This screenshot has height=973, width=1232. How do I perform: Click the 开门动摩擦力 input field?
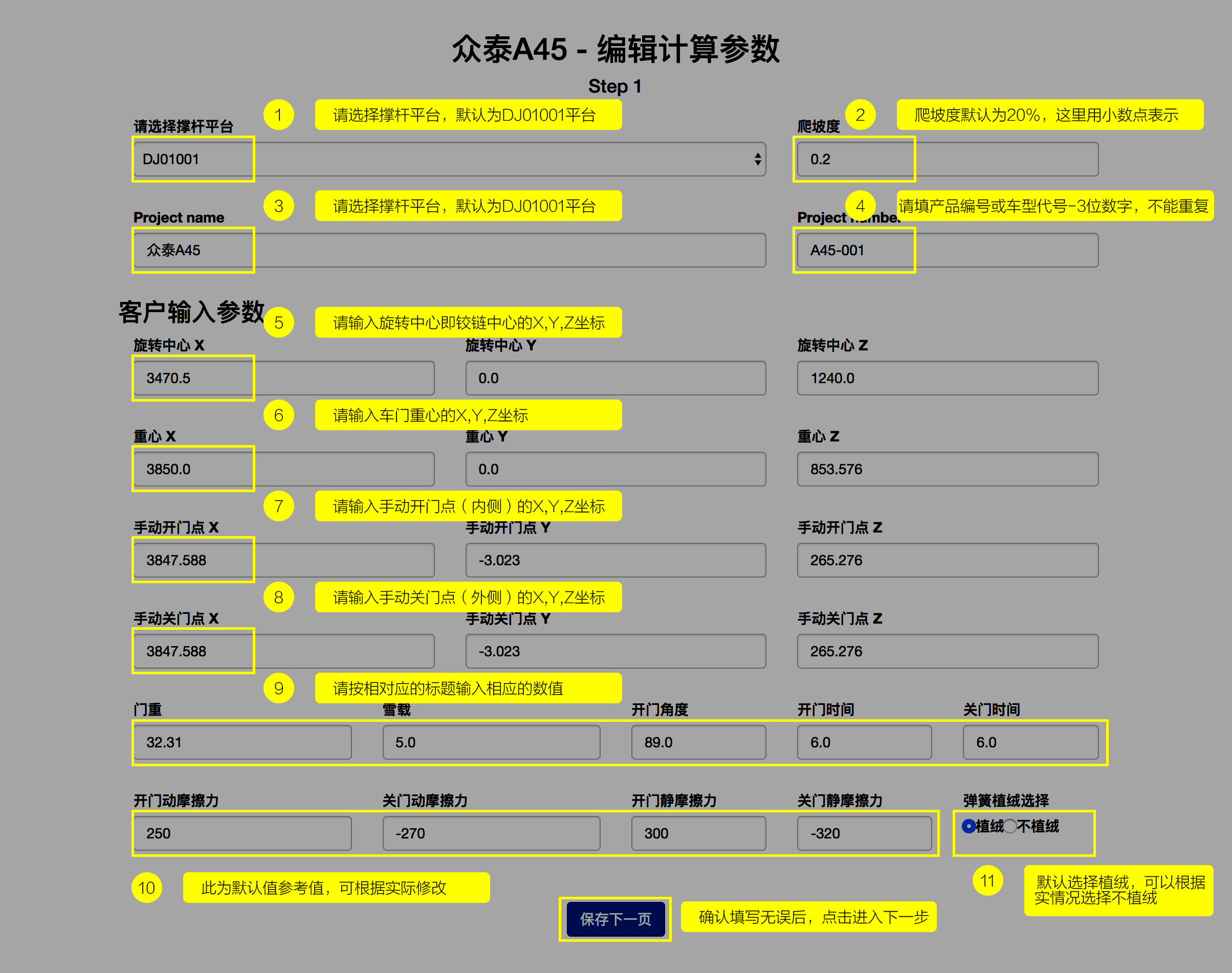[x=243, y=833]
